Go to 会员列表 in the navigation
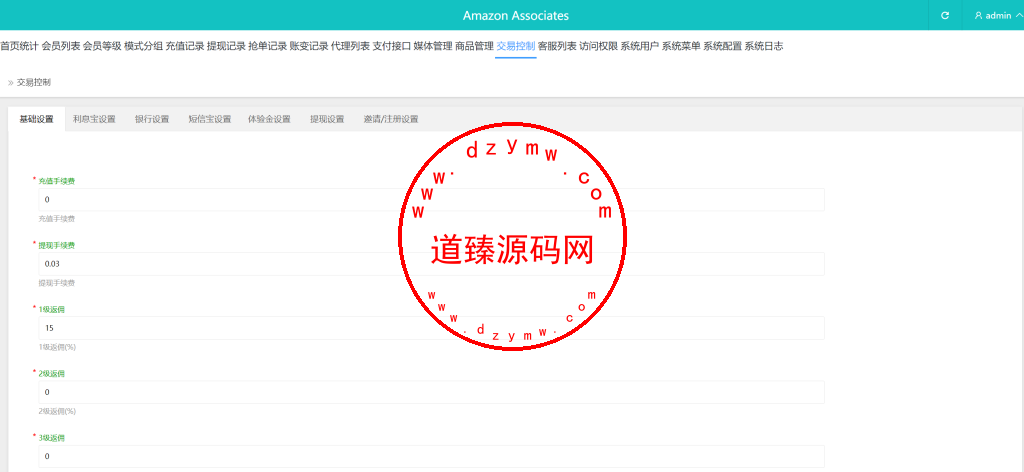Viewport: 1024px width, 472px height. point(61,46)
